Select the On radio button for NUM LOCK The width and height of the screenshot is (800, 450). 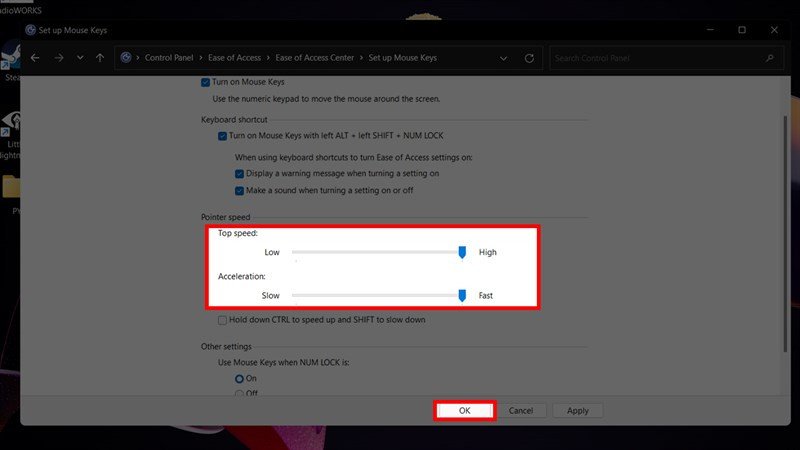[239, 379]
